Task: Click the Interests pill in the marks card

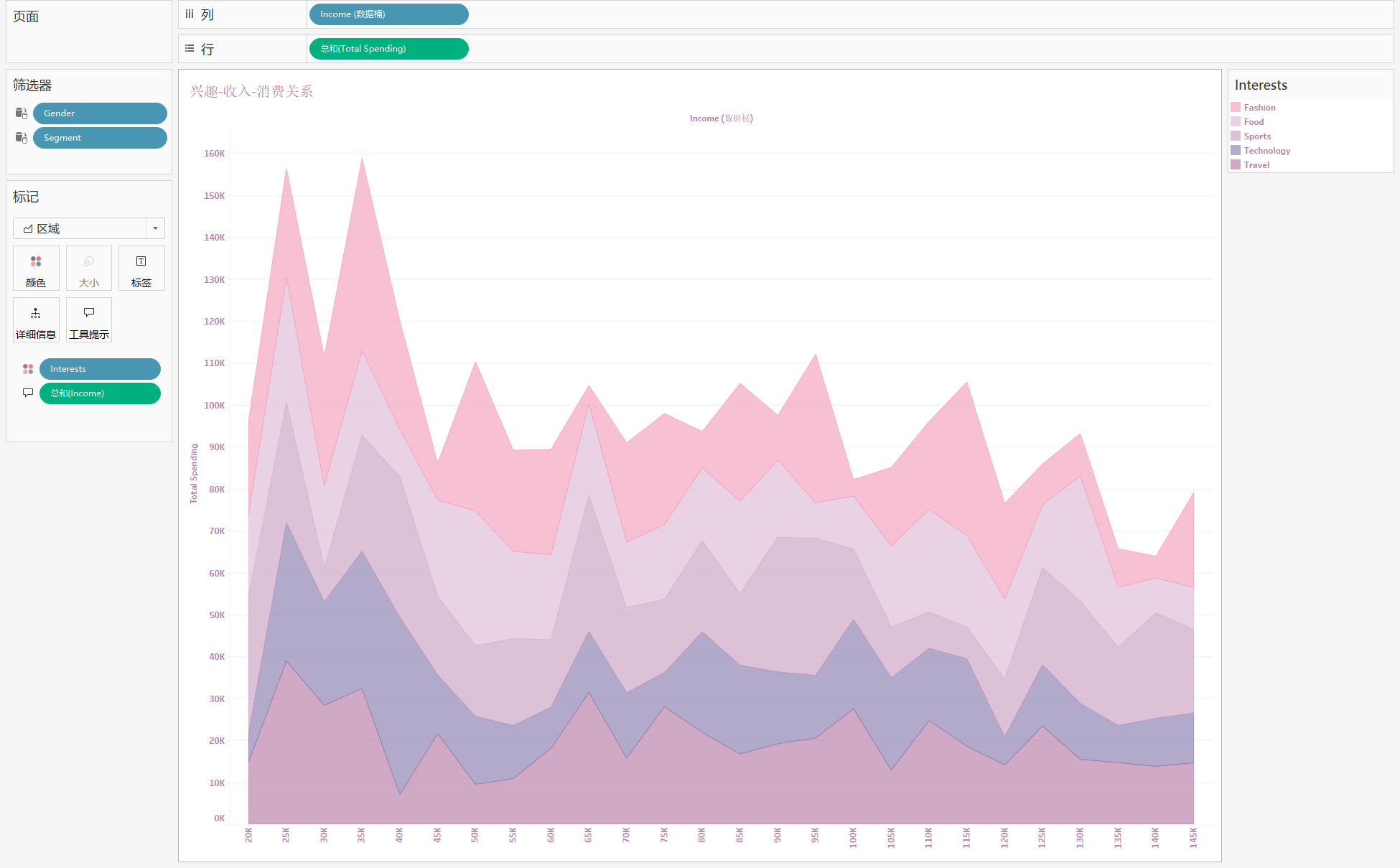Action: pos(100,369)
